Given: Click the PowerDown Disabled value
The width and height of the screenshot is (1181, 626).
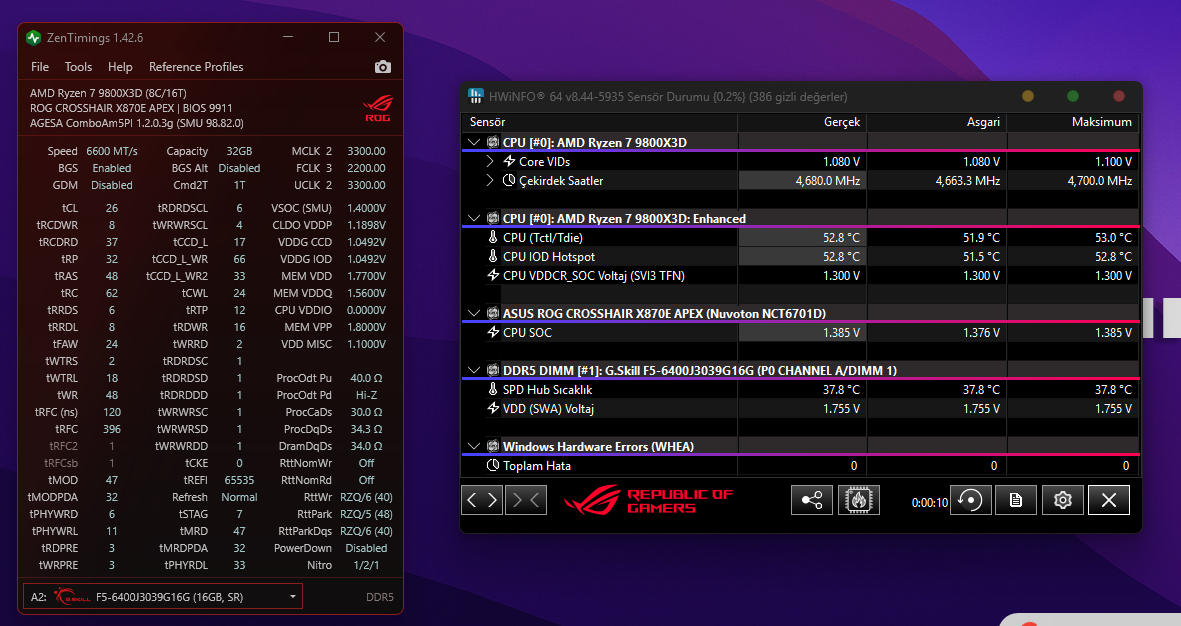Looking at the screenshot, I should pyautogui.click(x=366, y=548).
